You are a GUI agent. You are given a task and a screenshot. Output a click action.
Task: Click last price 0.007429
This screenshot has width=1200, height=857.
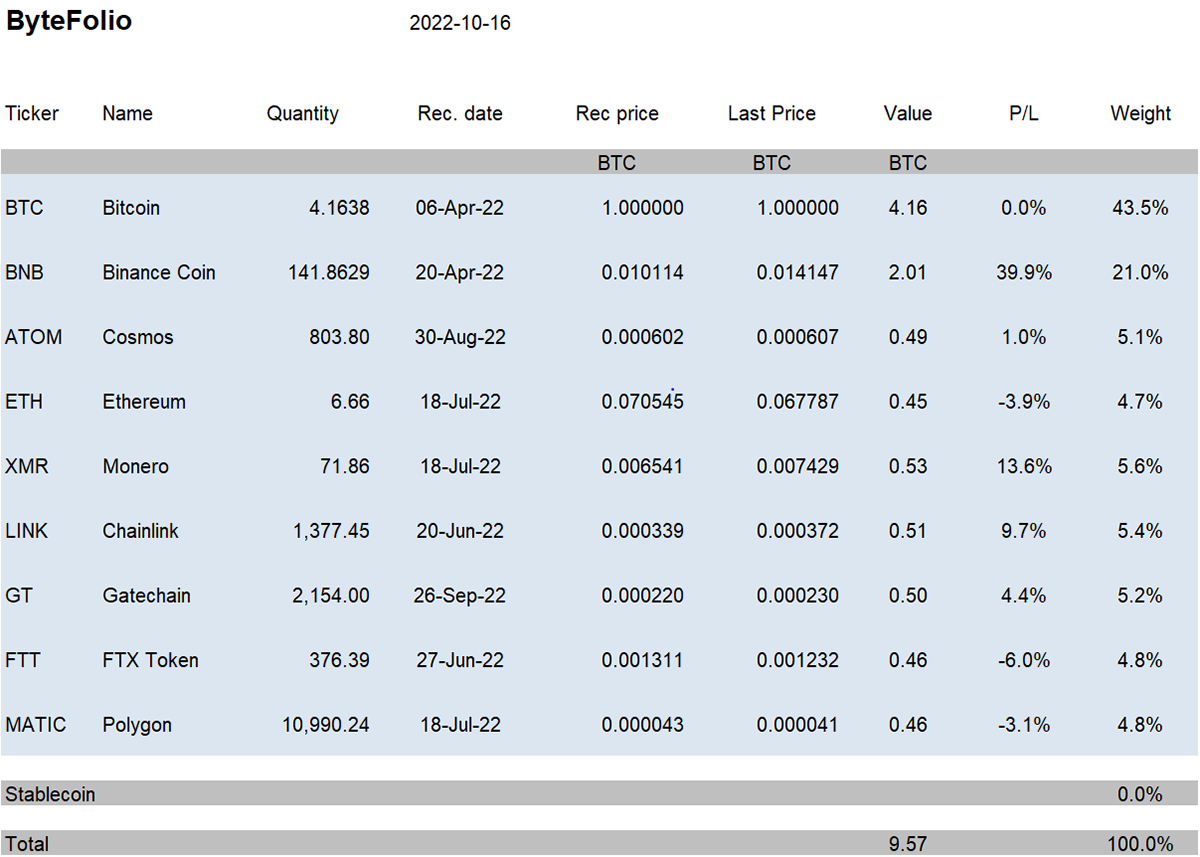798,466
